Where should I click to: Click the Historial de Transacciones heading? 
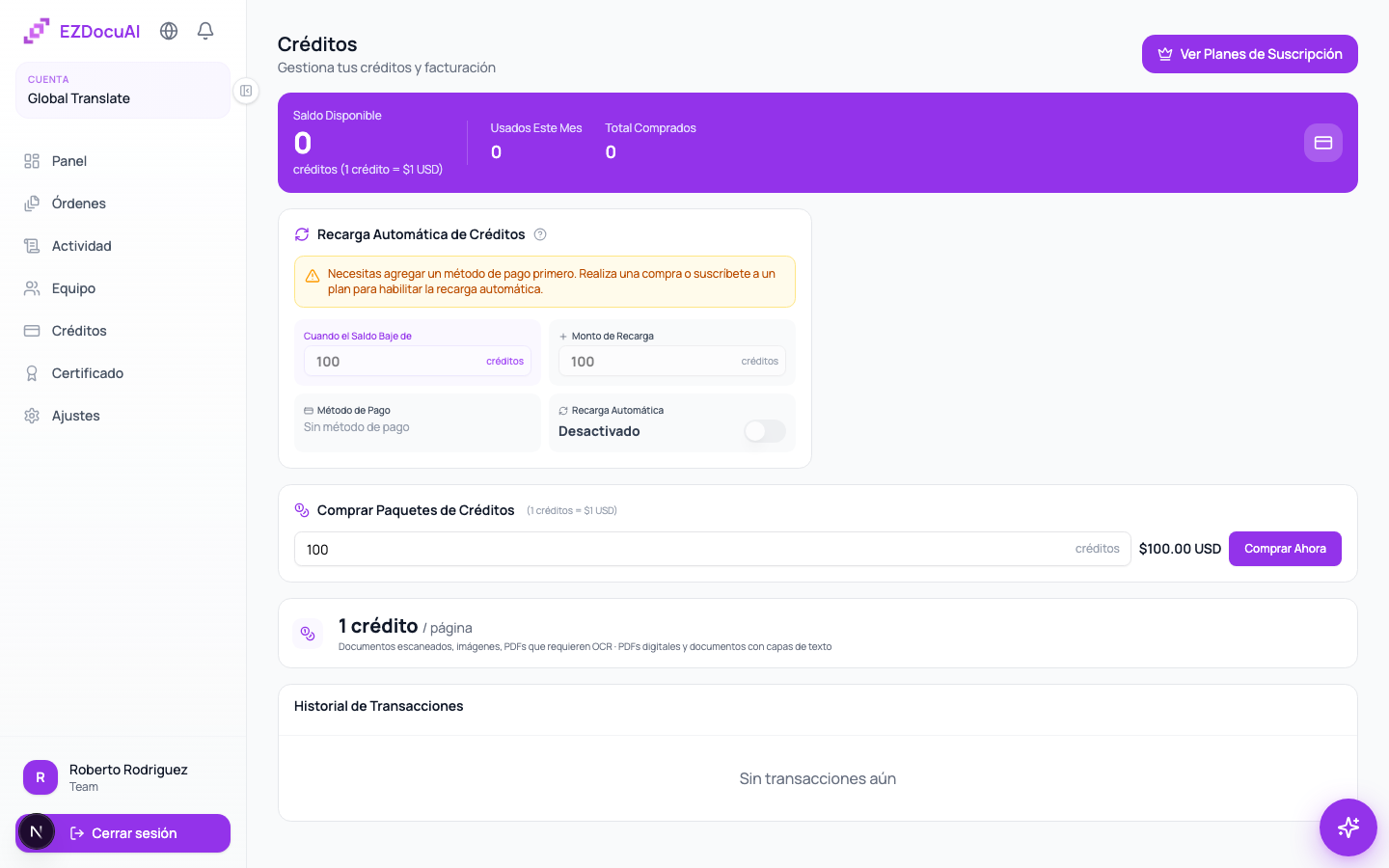(x=378, y=706)
